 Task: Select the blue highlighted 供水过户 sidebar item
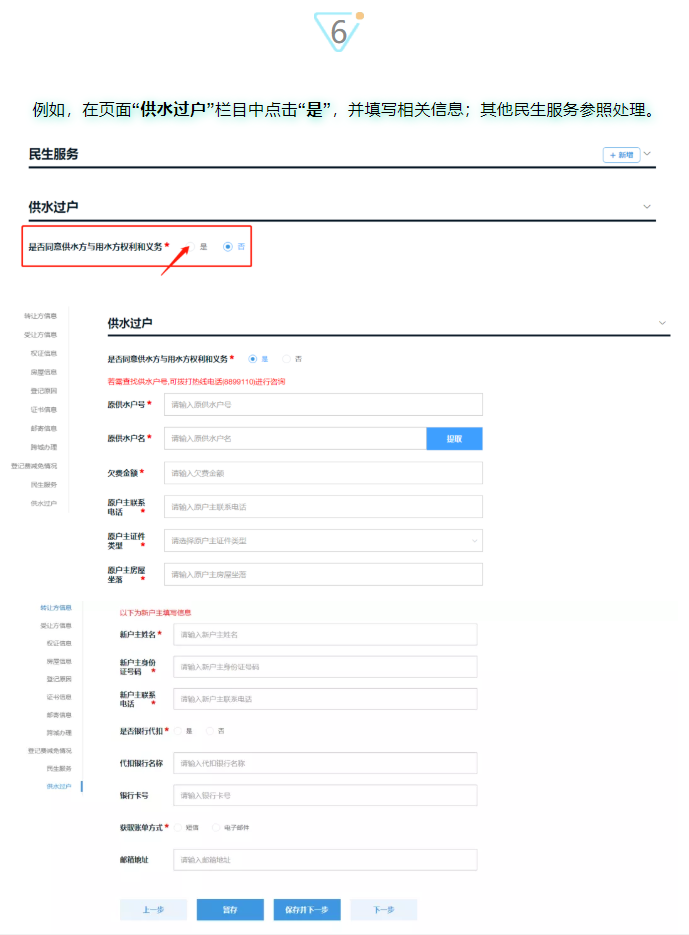coord(58,787)
